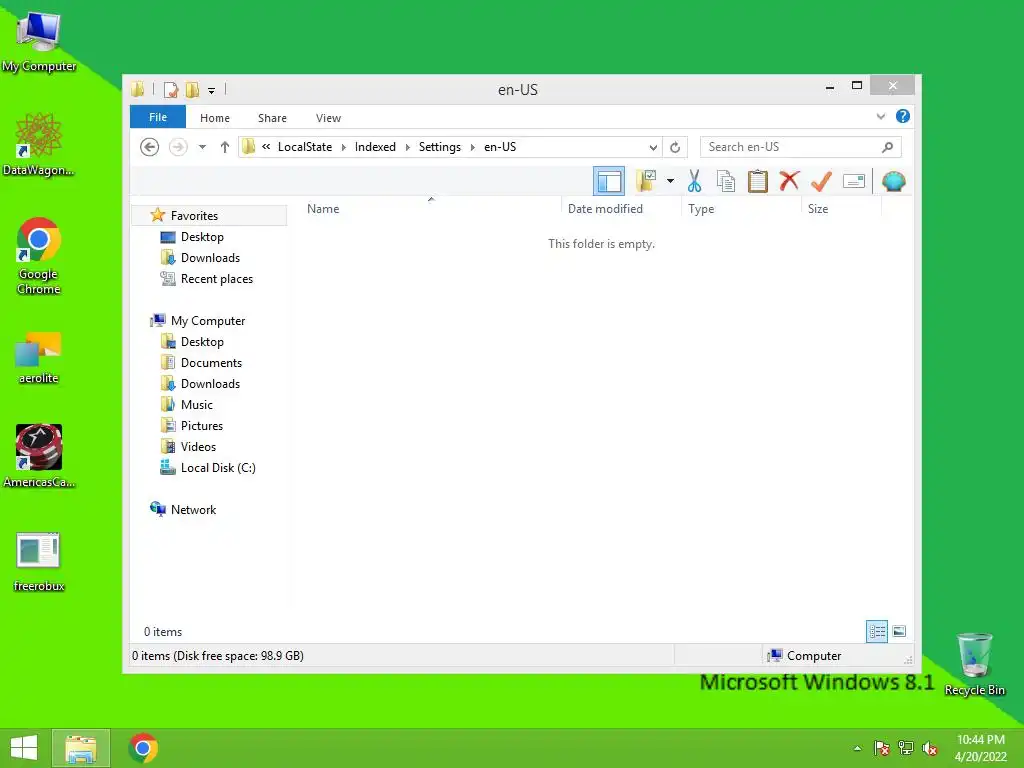Image resolution: width=1024 pixels, height=768 pixels.
Task: Open Videos folder in navigation pane
Action: pos(198,447)
